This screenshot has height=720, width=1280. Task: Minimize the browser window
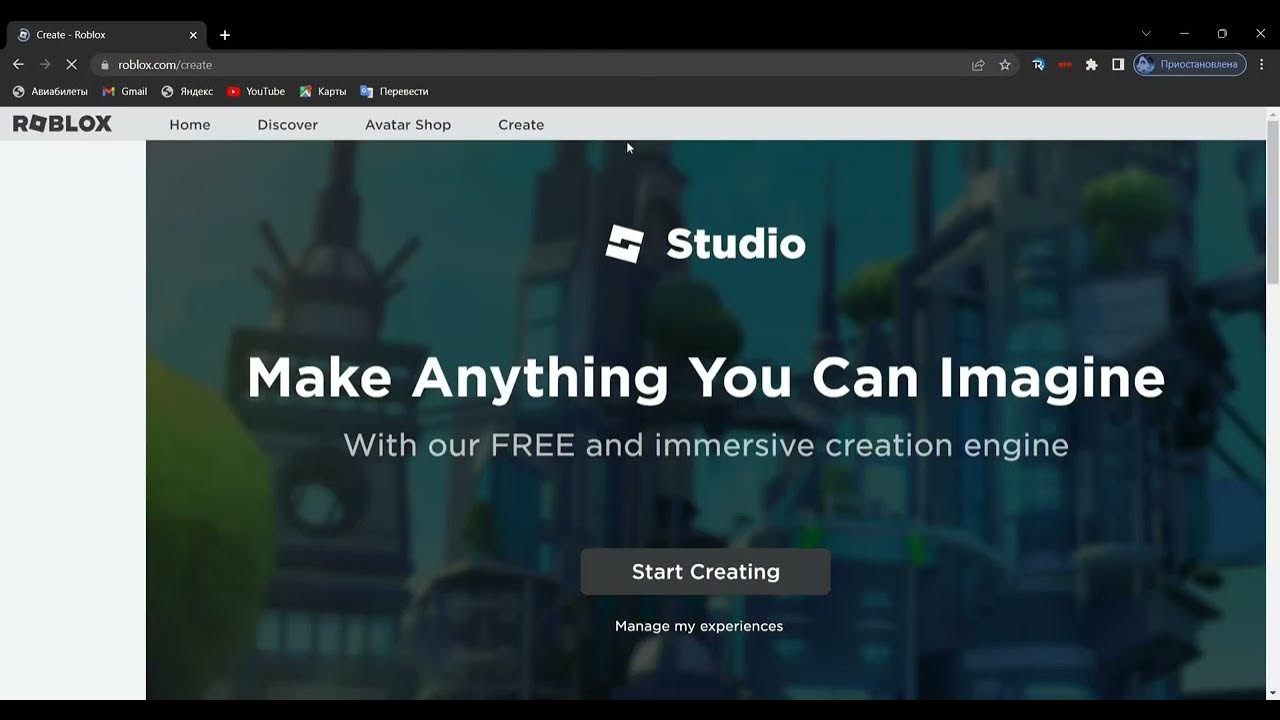(1184, 34)
